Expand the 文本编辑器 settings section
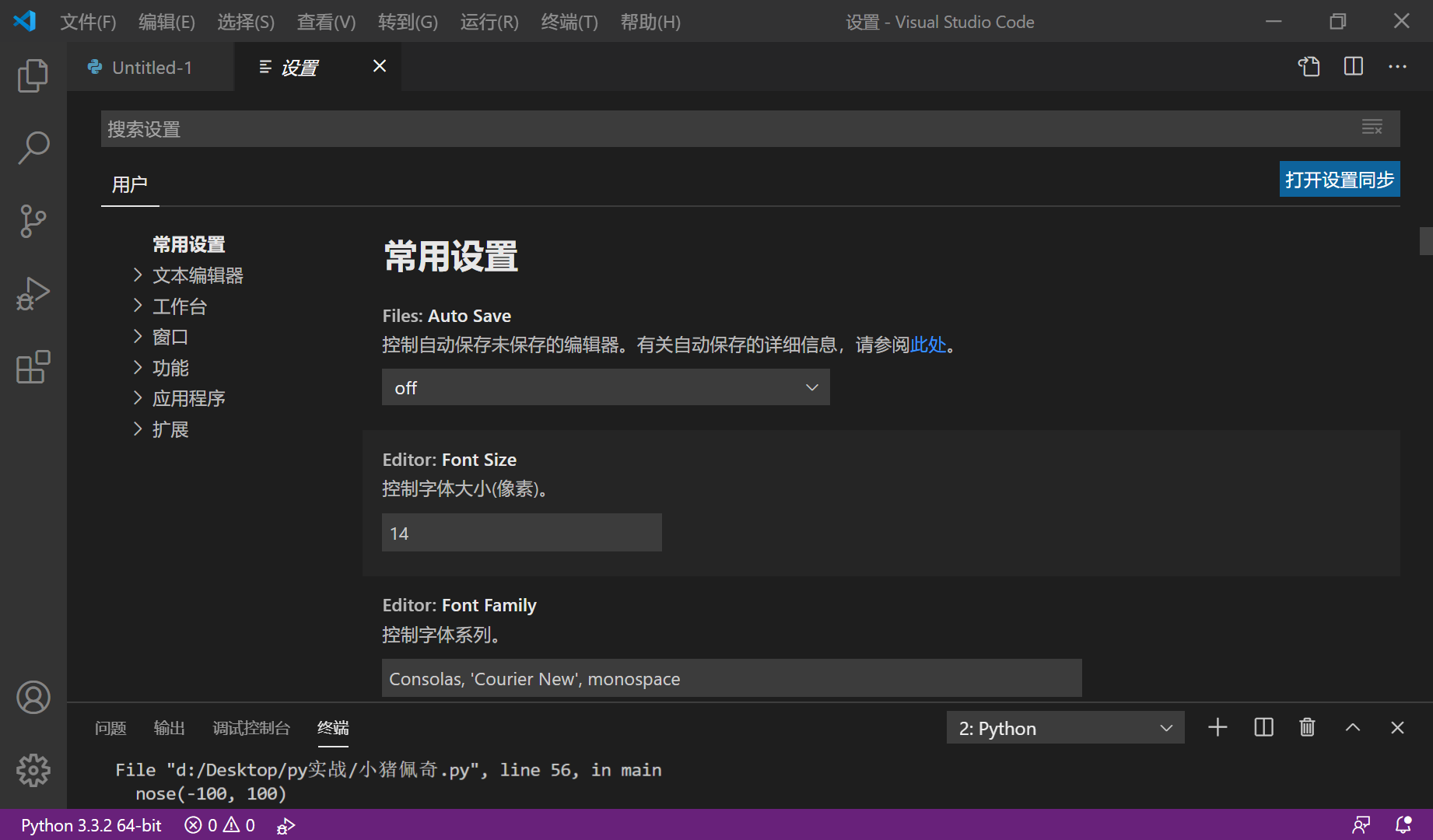 point(198,275)
